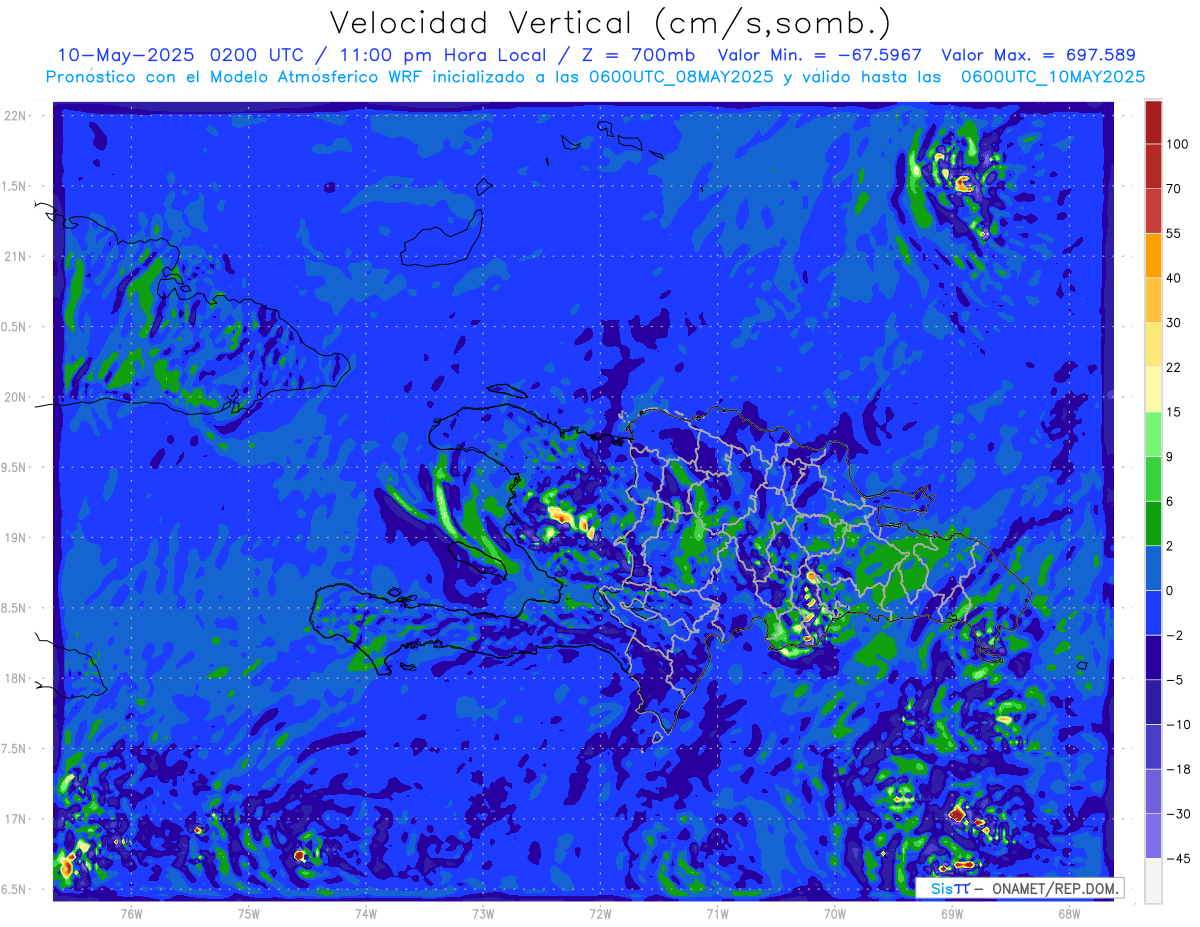Pick the orange colorbar segment between 40 and 55
Screen dimensions: 1200x927
point(1153,256)
